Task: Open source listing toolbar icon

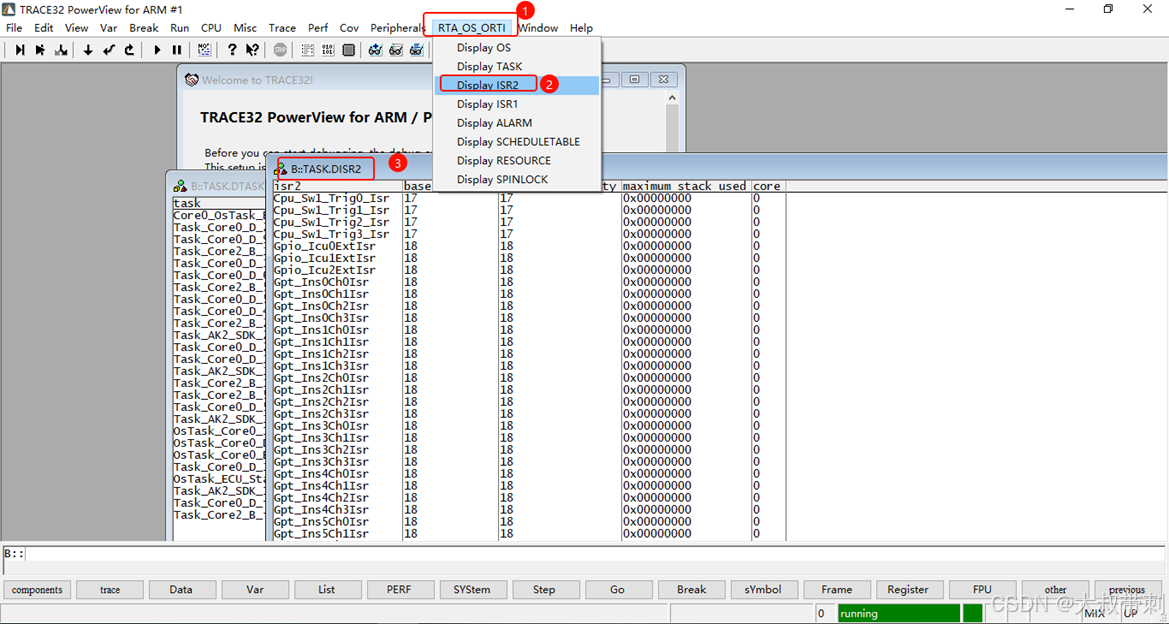Action: (307, 50)
